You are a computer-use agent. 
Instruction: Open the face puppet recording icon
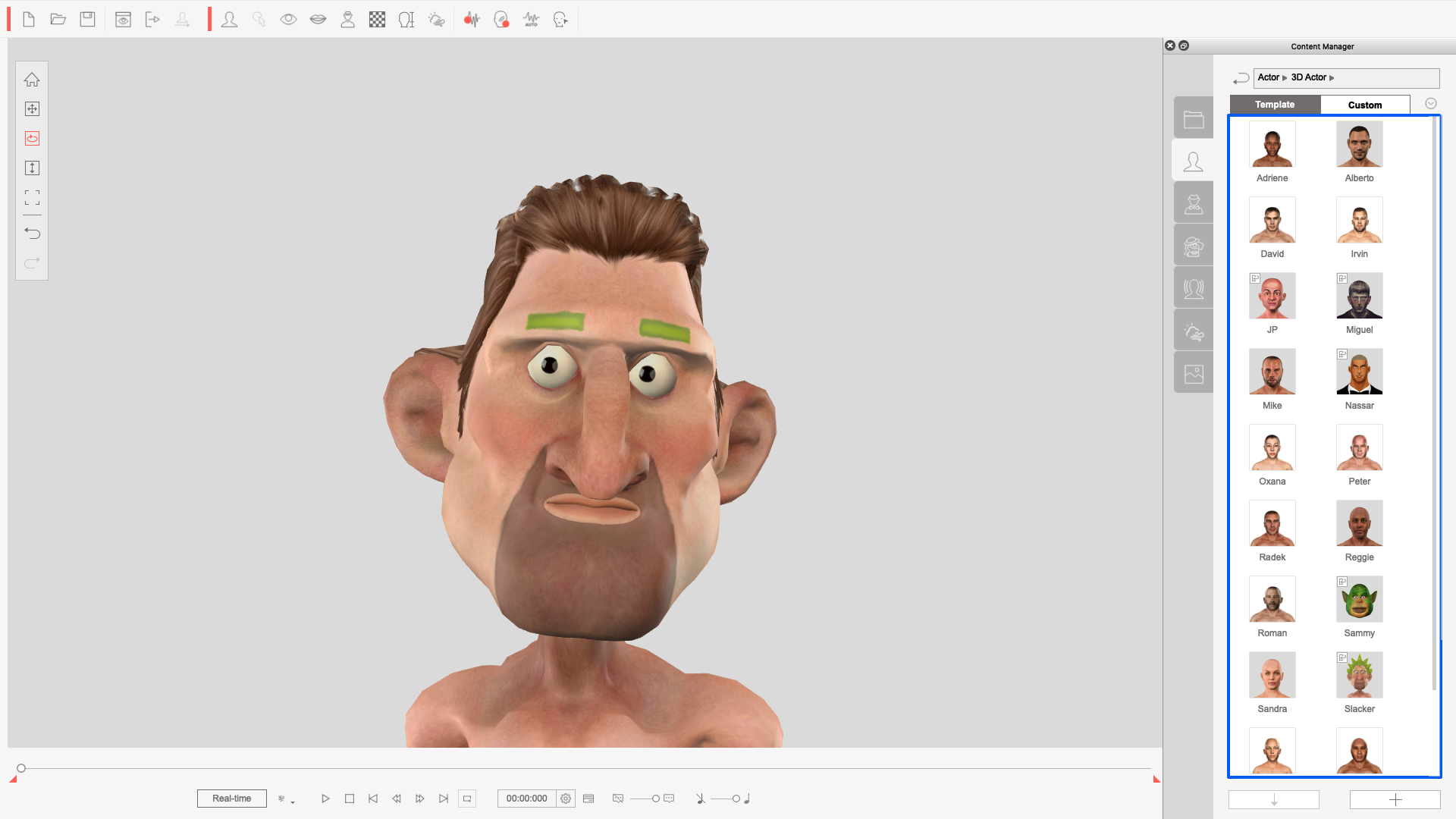pos(501,19)
